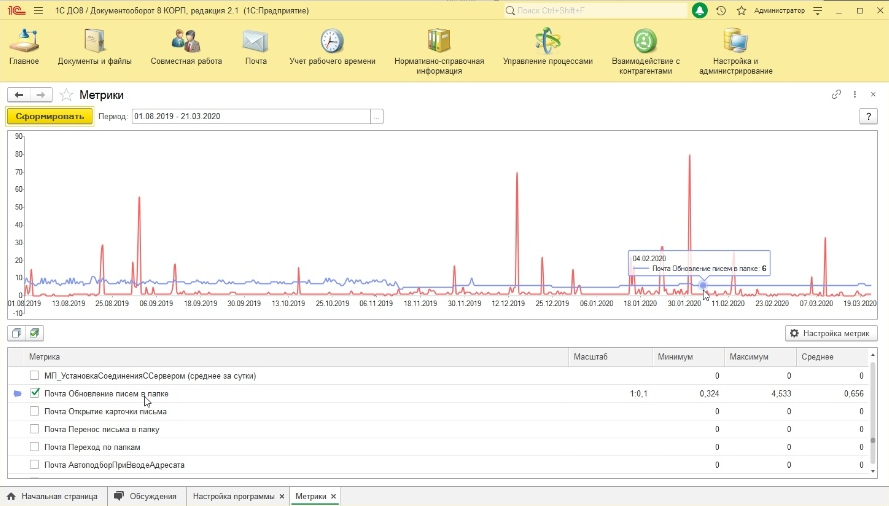Switch to Метрики tab

pos(310,496)
